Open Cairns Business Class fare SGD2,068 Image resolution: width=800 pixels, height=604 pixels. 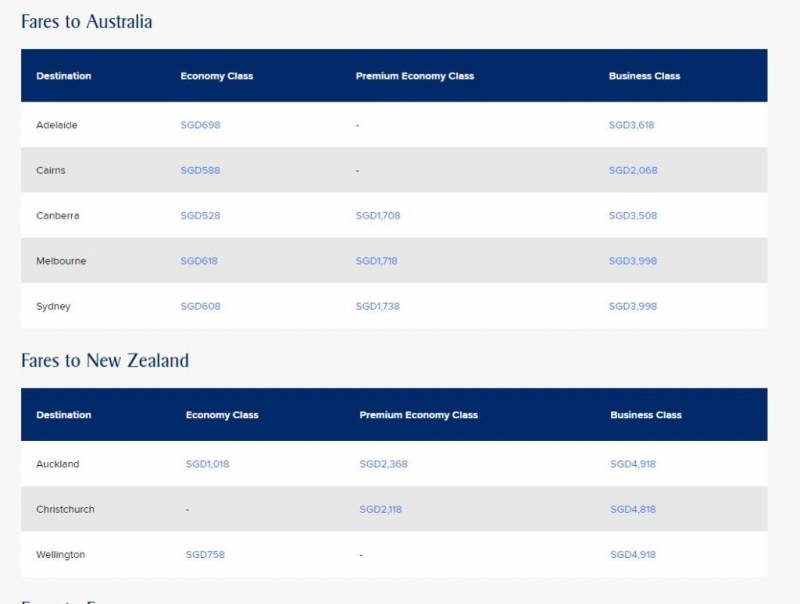633,170
